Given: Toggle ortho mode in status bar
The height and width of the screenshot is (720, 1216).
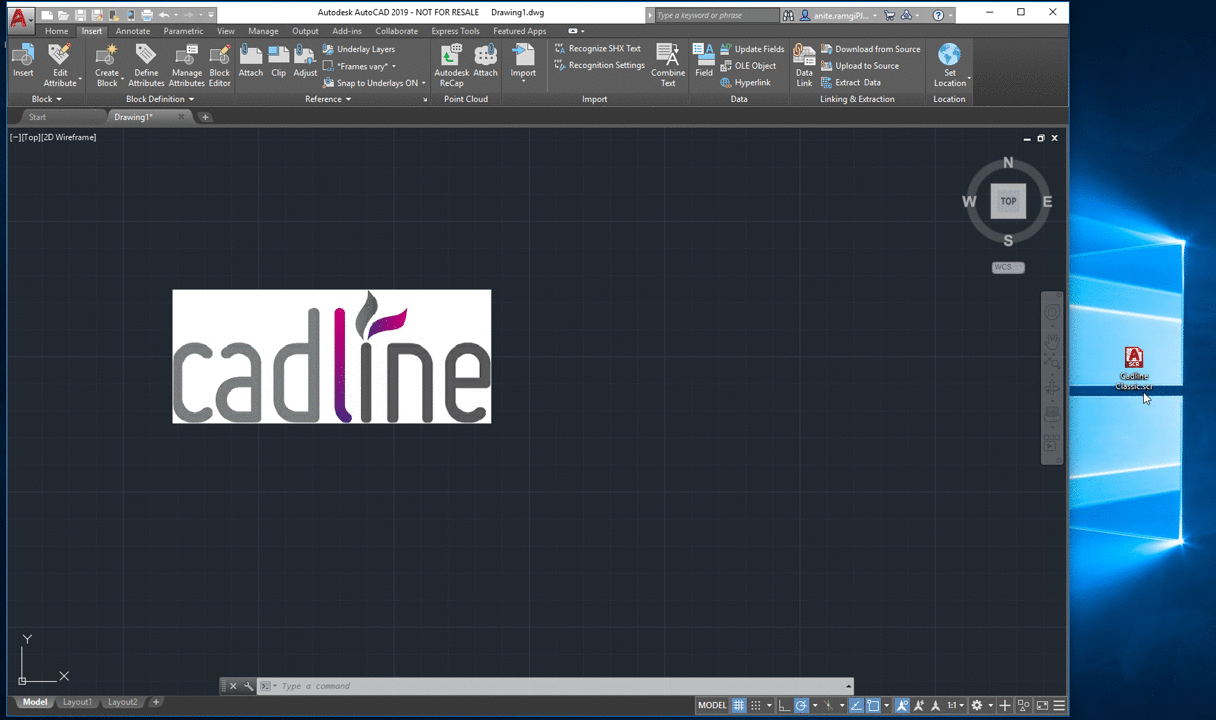Looking at the screenshot, I should [x=785, y=705].
